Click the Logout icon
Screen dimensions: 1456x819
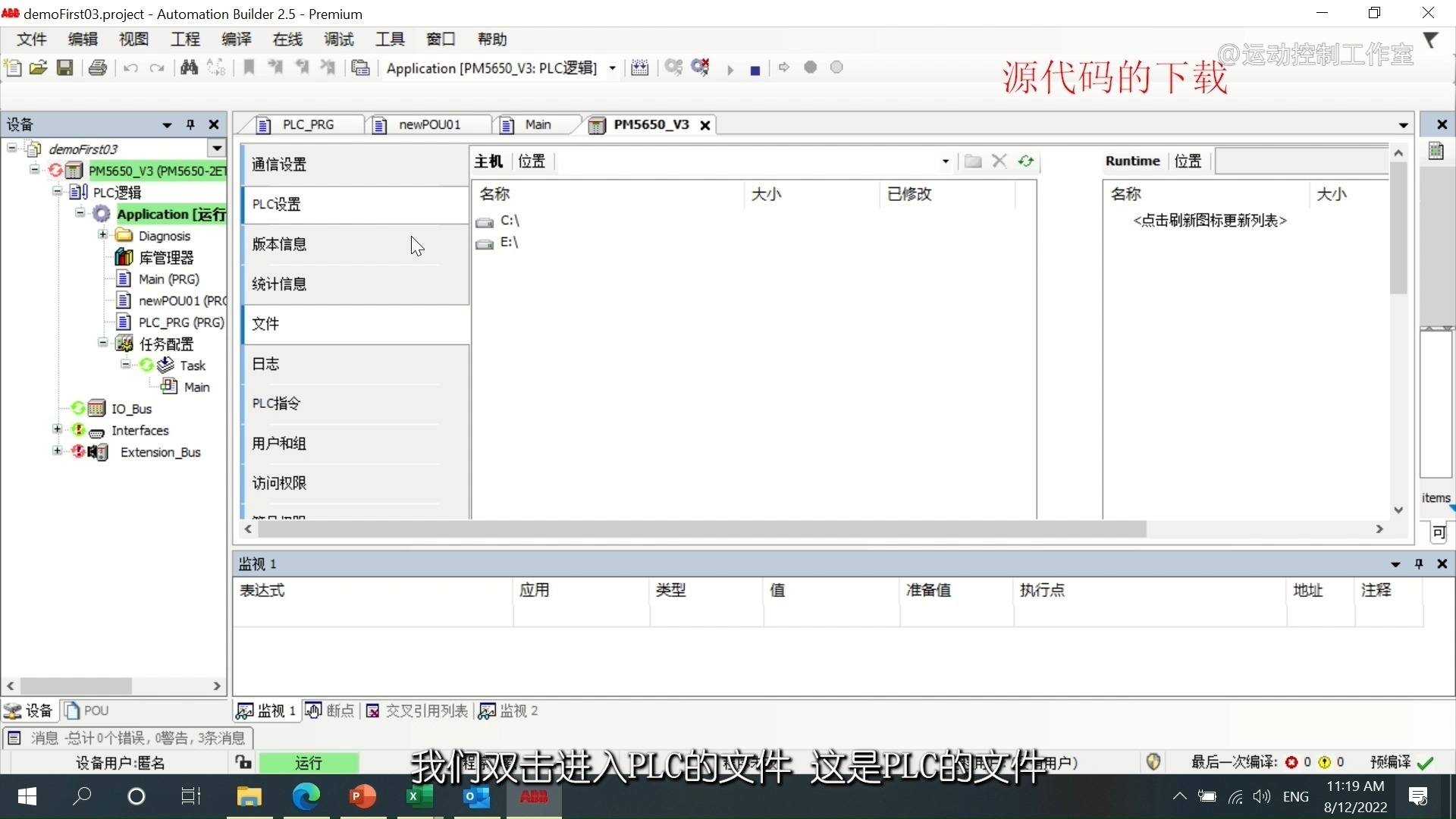pos(701,67)
